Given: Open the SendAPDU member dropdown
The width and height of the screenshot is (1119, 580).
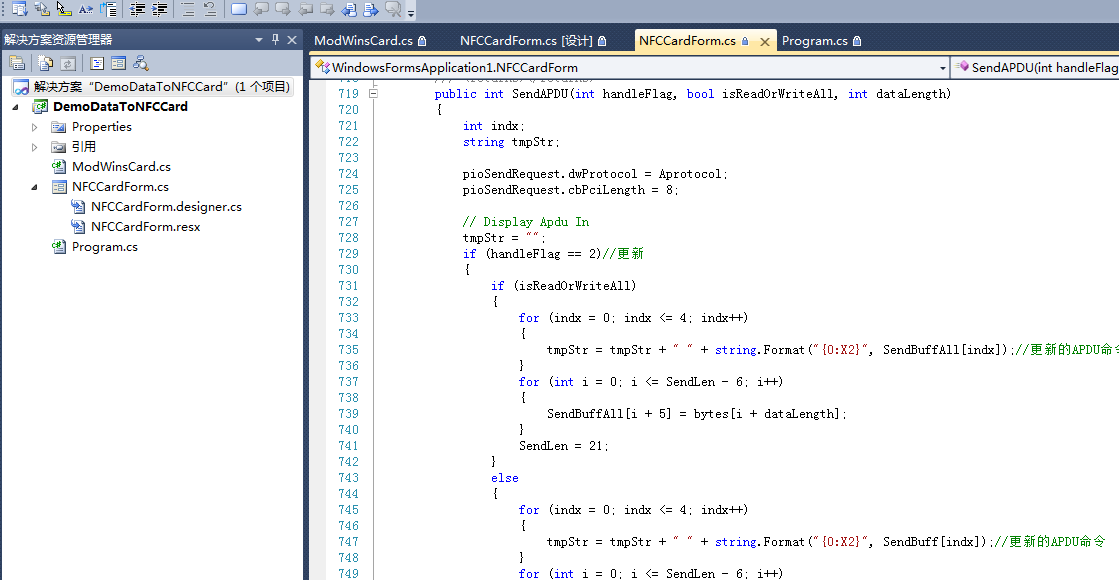Looking at the screenshot, I should point(1036,68).
